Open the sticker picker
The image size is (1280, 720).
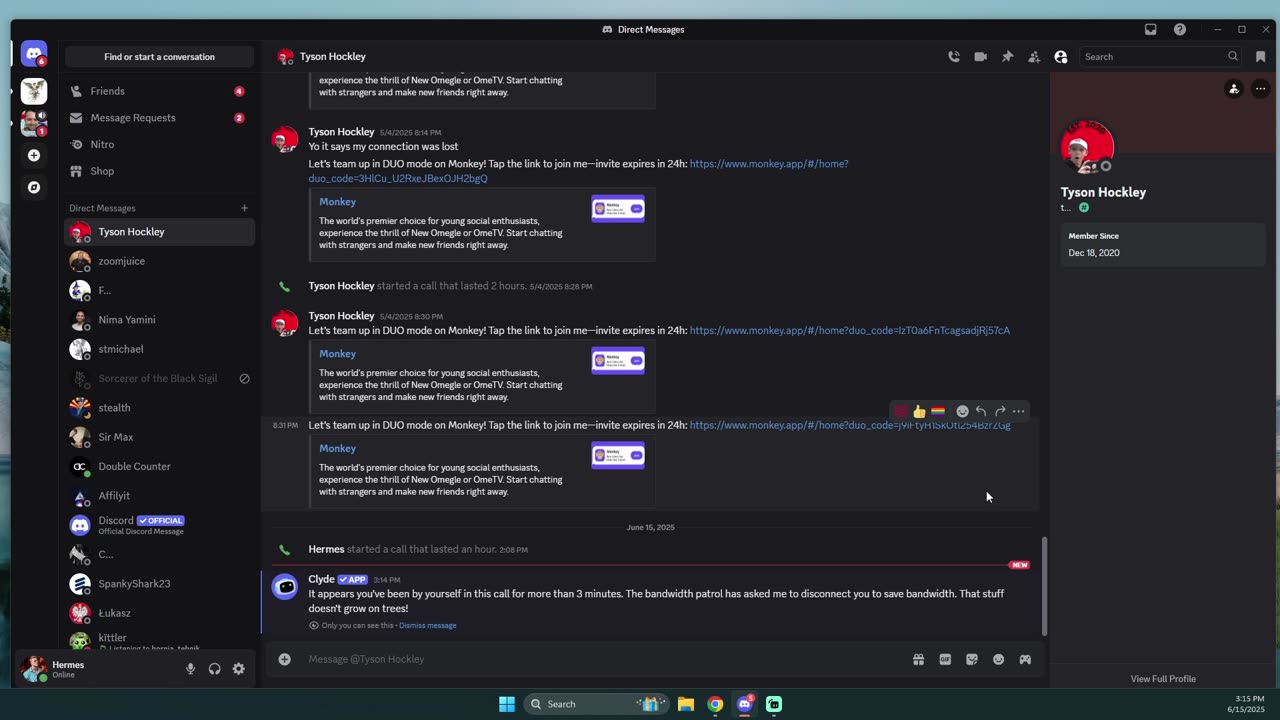972,659
